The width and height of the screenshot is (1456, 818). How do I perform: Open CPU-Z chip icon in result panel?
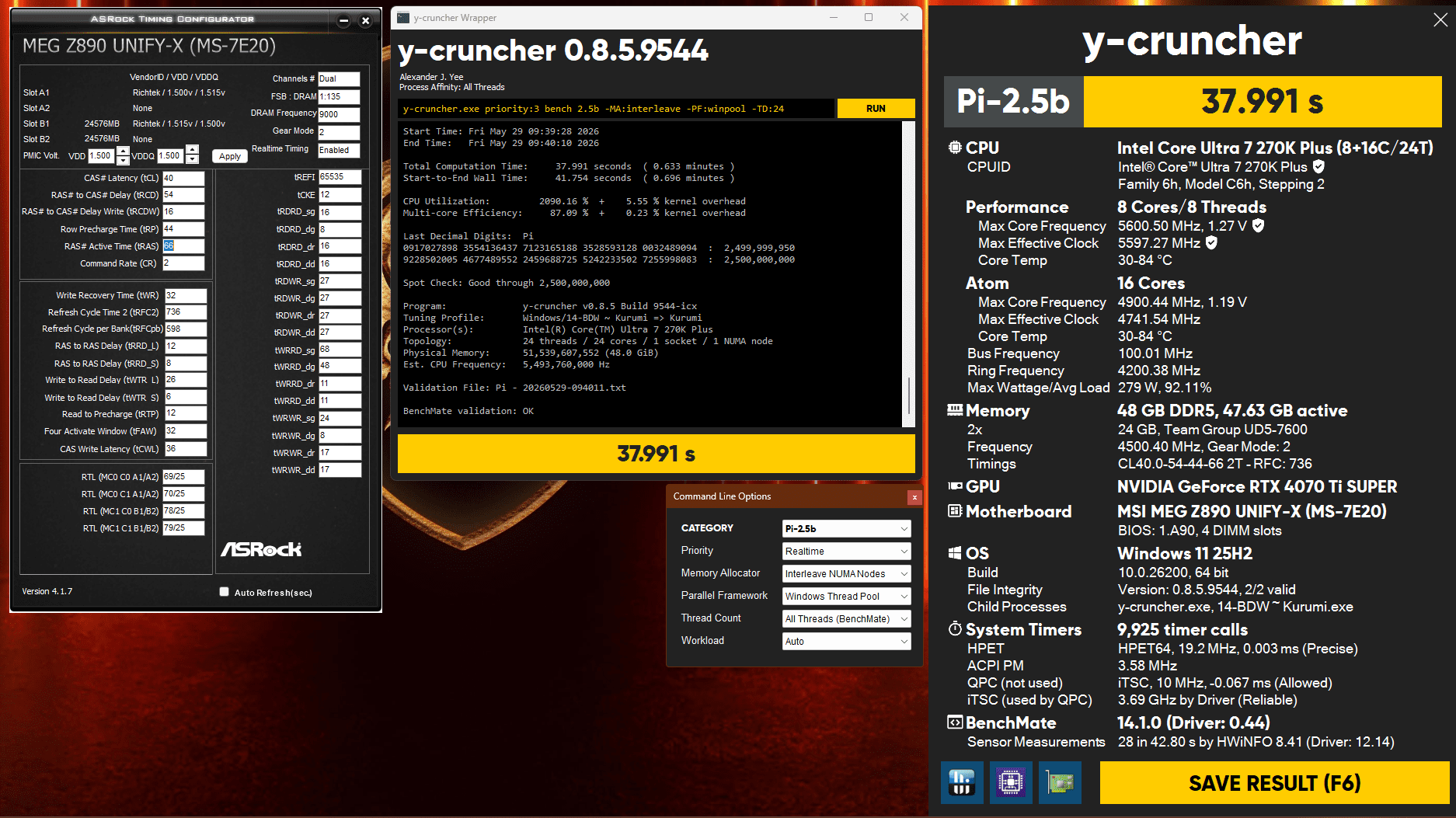tap(1011, 782)
